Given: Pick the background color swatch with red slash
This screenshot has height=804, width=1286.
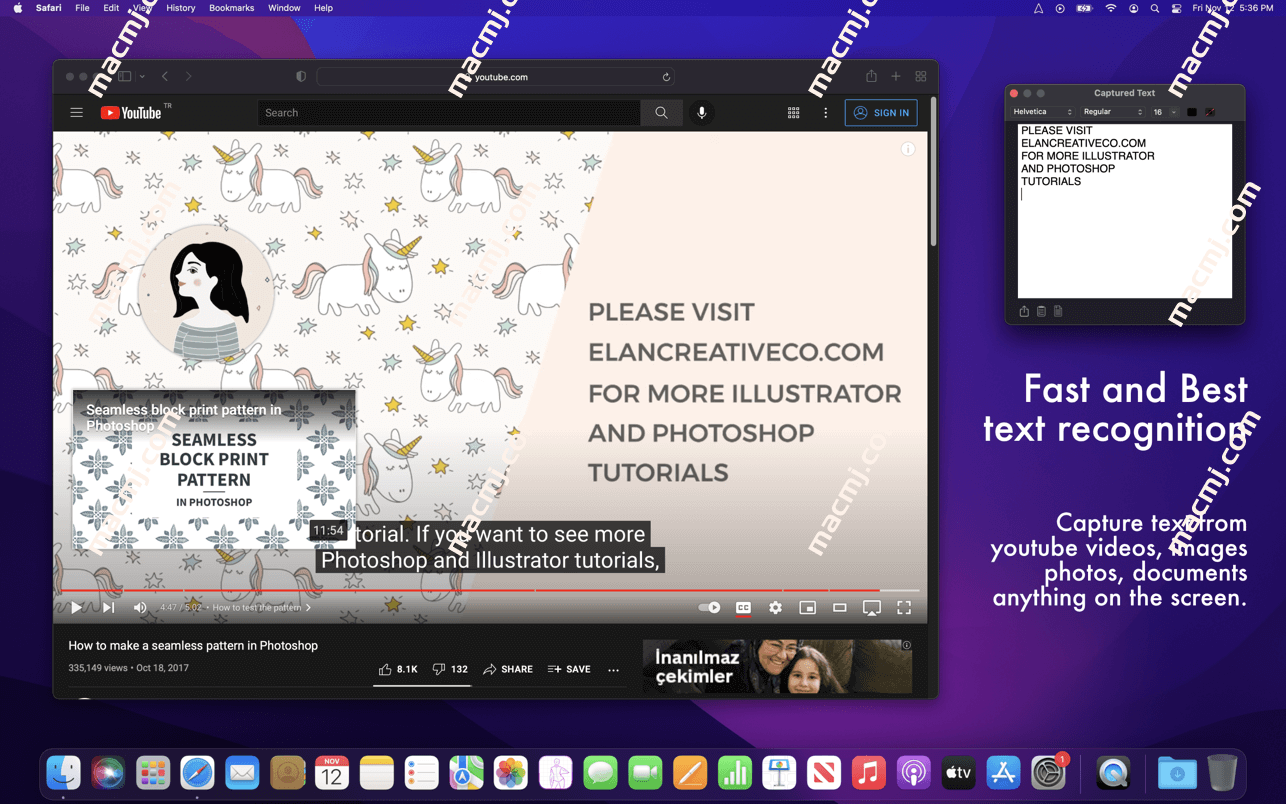Looking at the screenshot, I should (x=1210, y=112).
